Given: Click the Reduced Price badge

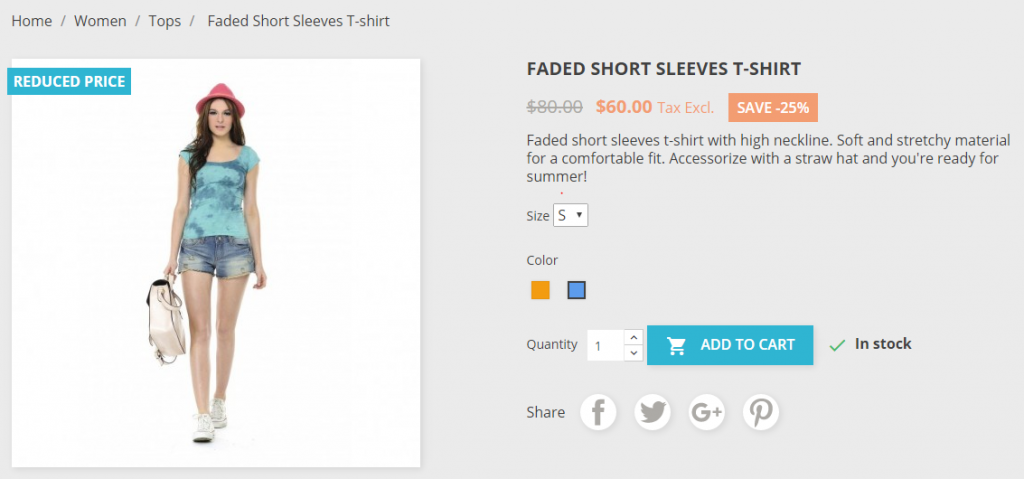Looking at the screenshot, I should coord(69,81).
